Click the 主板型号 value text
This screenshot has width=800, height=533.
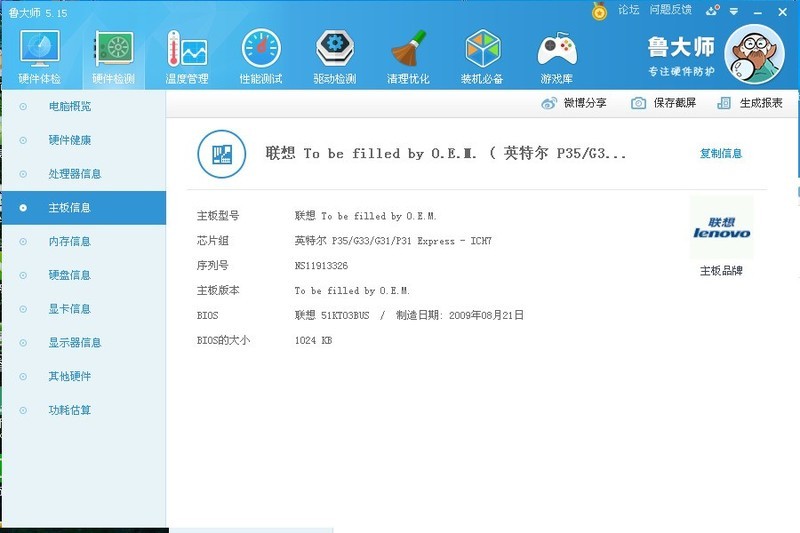tap(365, 216)
